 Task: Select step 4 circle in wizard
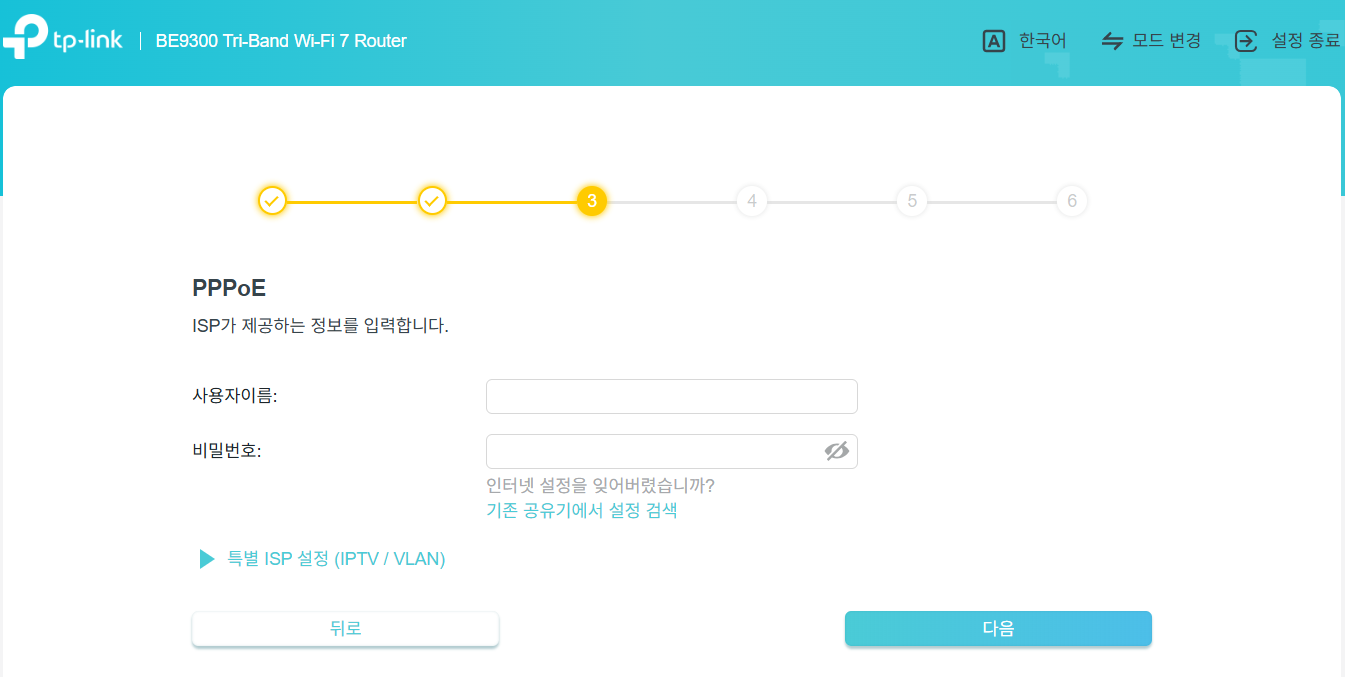click(x=752, y=201)
